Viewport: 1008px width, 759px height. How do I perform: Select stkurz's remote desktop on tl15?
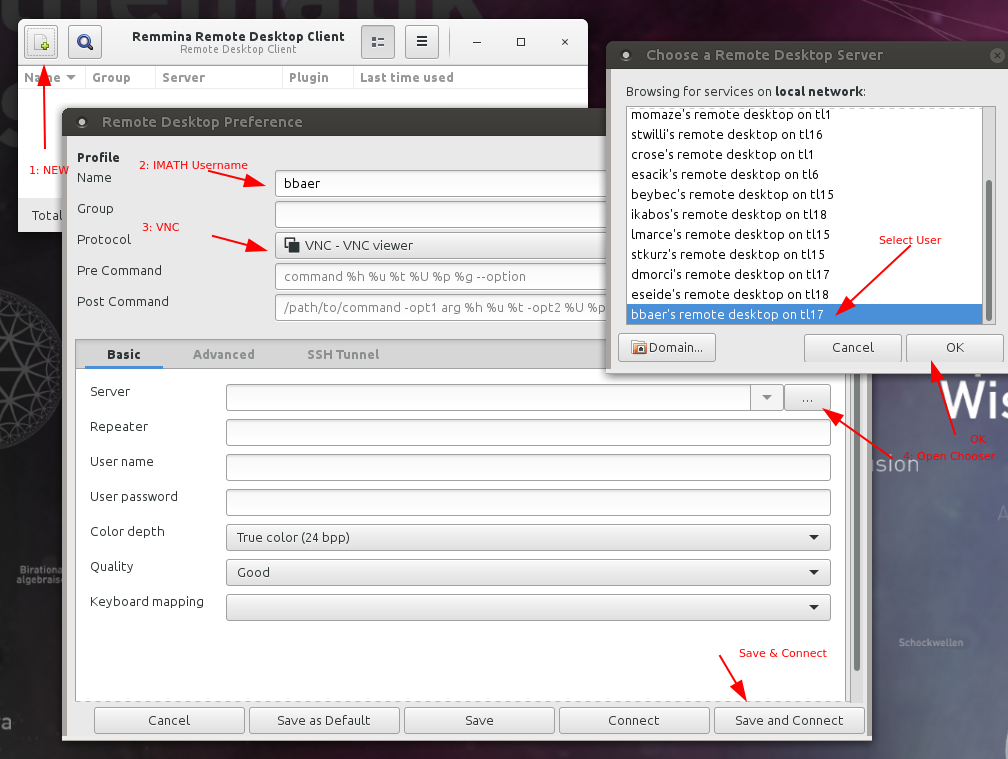pyautogui.click(x=804, y=254)
